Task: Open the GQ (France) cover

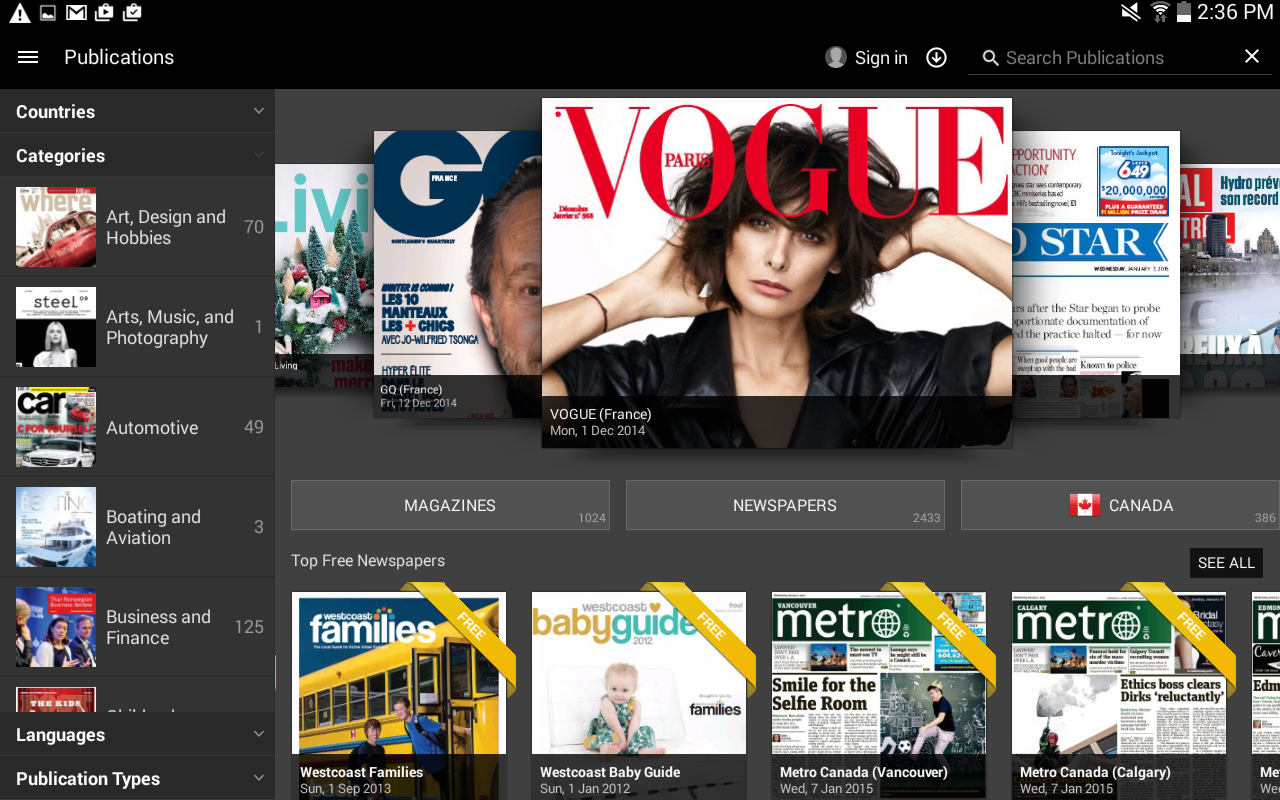Action: (458, 274)
